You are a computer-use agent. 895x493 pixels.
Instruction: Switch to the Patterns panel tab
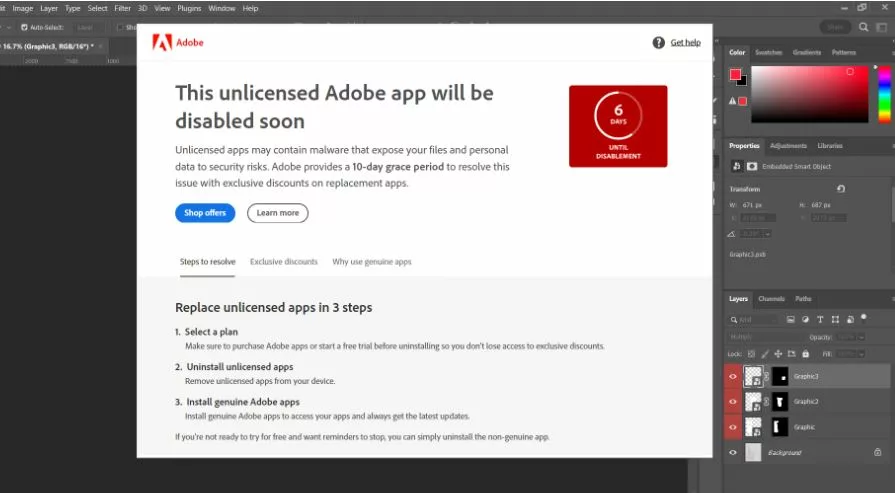point(844,52)
